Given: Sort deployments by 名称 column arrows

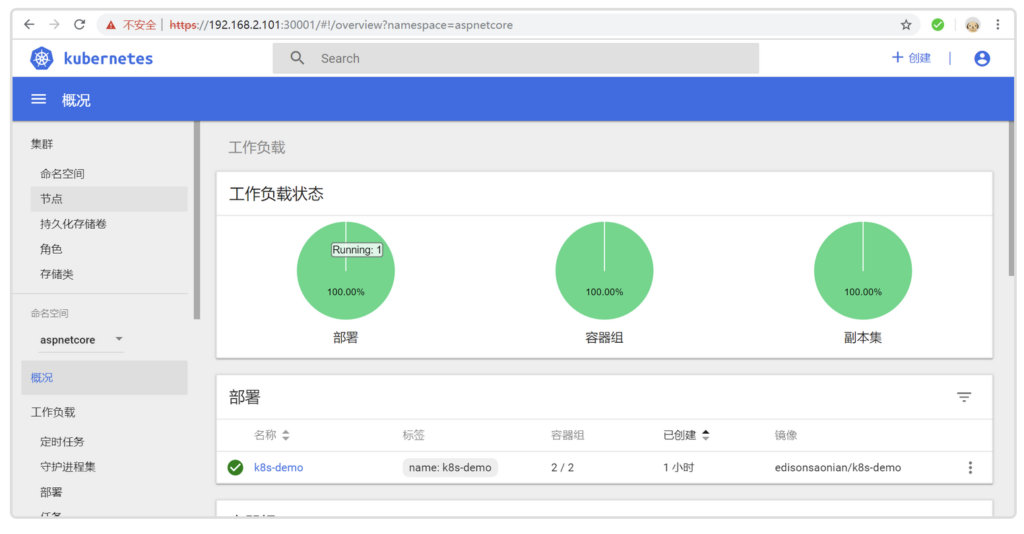Looking at the screenshot, I should [x=285, y=435].
